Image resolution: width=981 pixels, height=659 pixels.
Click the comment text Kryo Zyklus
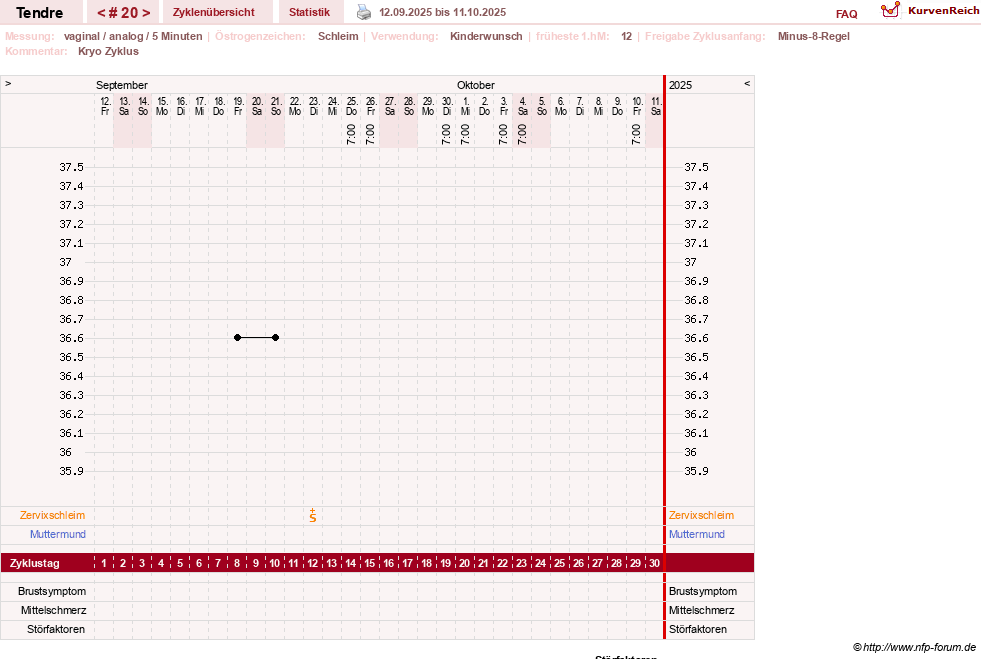[108, 51]
